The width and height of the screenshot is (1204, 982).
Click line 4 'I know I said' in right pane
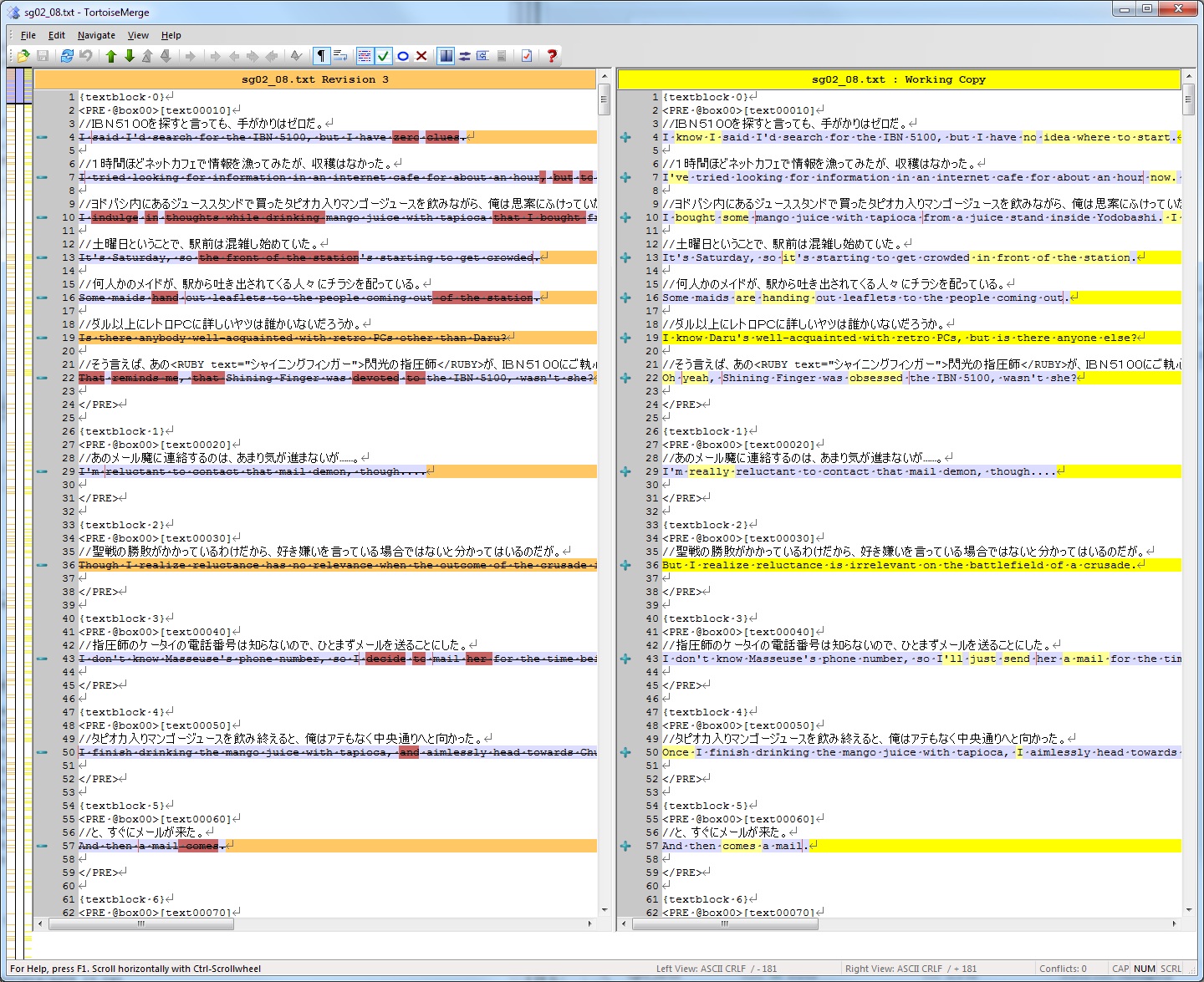pos(921,137)
